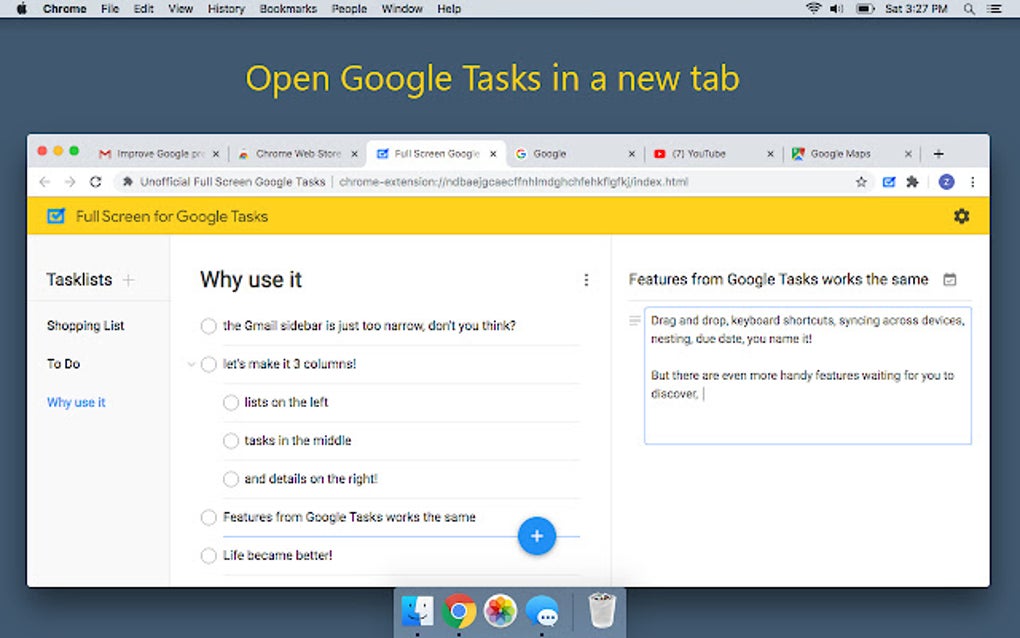Open the settings gear on the yellow bar

pos(961,216)
